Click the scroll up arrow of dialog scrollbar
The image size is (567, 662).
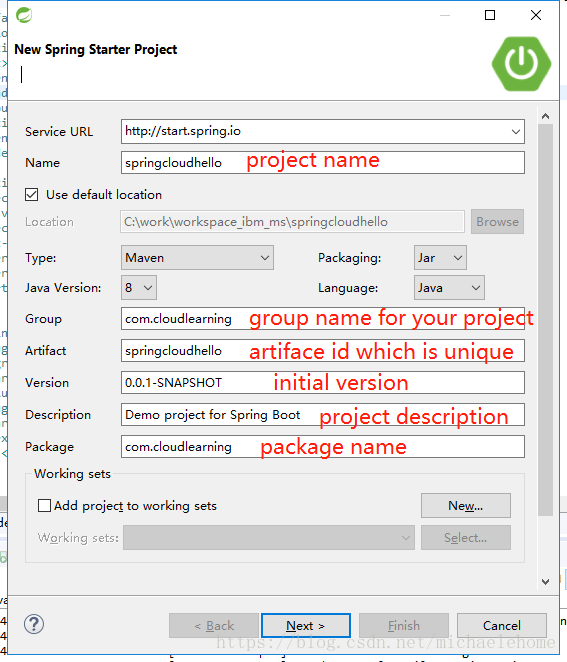(x=545, y=116)
